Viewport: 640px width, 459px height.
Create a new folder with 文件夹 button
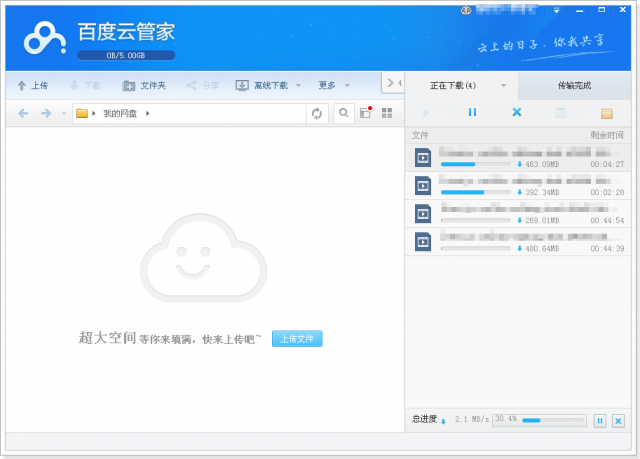point(144,85)
